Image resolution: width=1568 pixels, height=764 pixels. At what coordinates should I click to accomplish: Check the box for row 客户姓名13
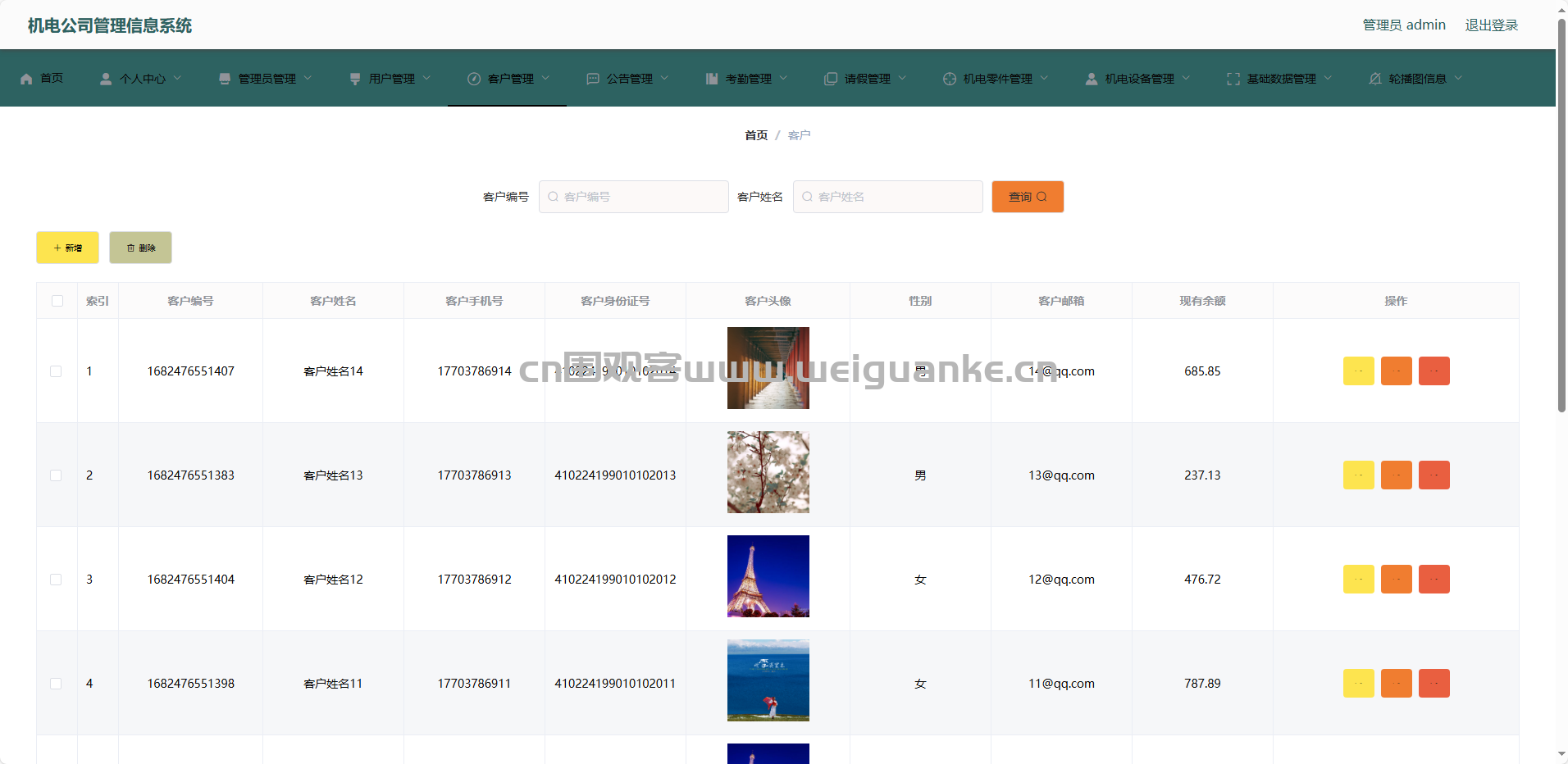coord(56,475)
